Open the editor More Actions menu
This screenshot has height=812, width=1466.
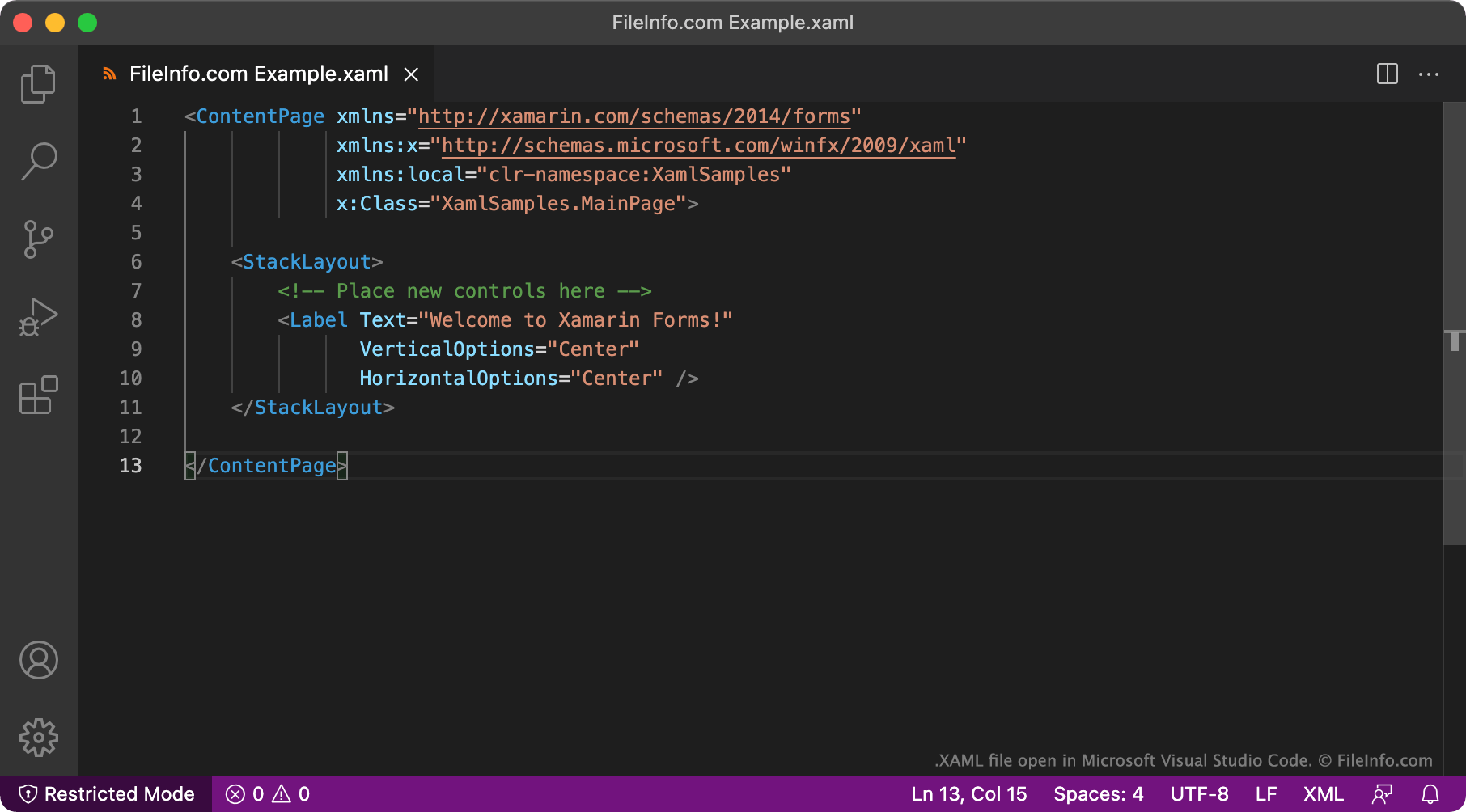pyautogui.click(x=1429, y=74)
